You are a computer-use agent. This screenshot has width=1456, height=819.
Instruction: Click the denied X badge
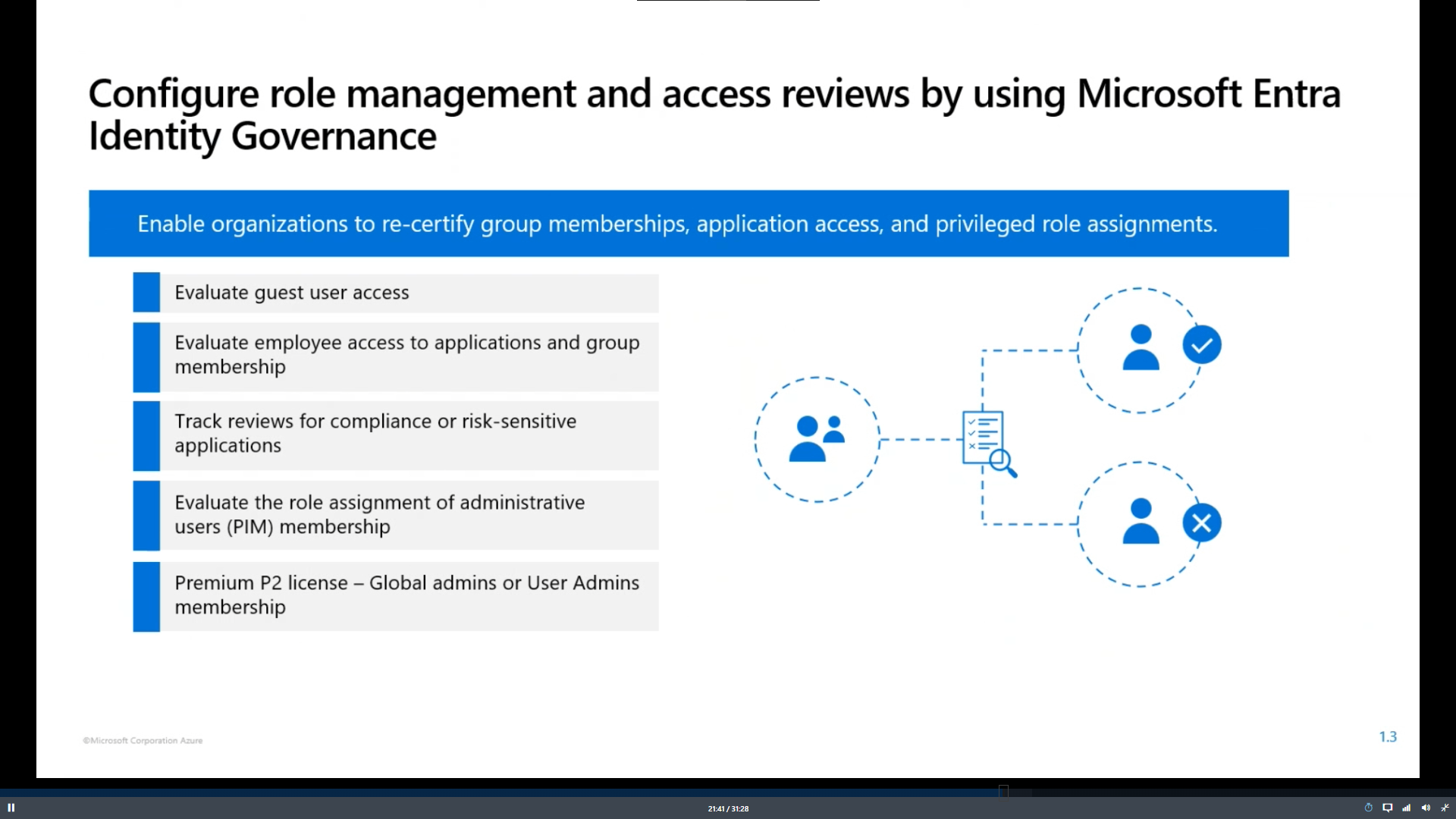1202,522
